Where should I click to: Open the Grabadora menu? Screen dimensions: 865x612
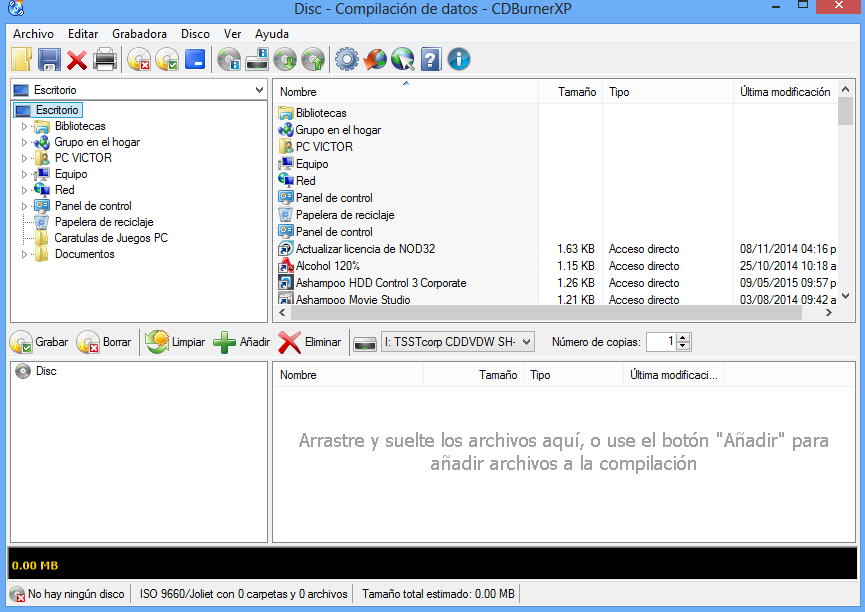[x=139, y=33]
